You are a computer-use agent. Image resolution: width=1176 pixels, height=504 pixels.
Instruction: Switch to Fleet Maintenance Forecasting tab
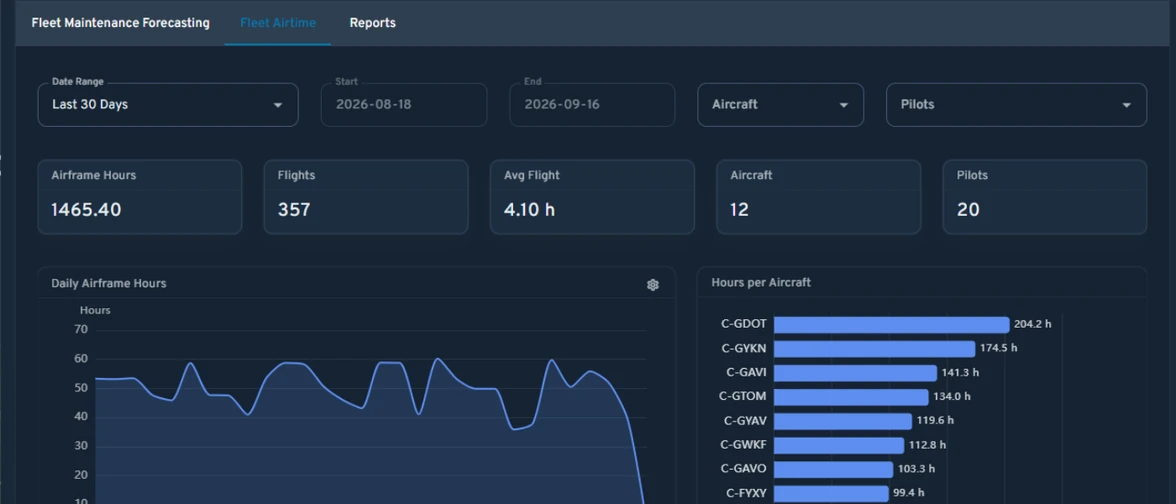point(120,23)
